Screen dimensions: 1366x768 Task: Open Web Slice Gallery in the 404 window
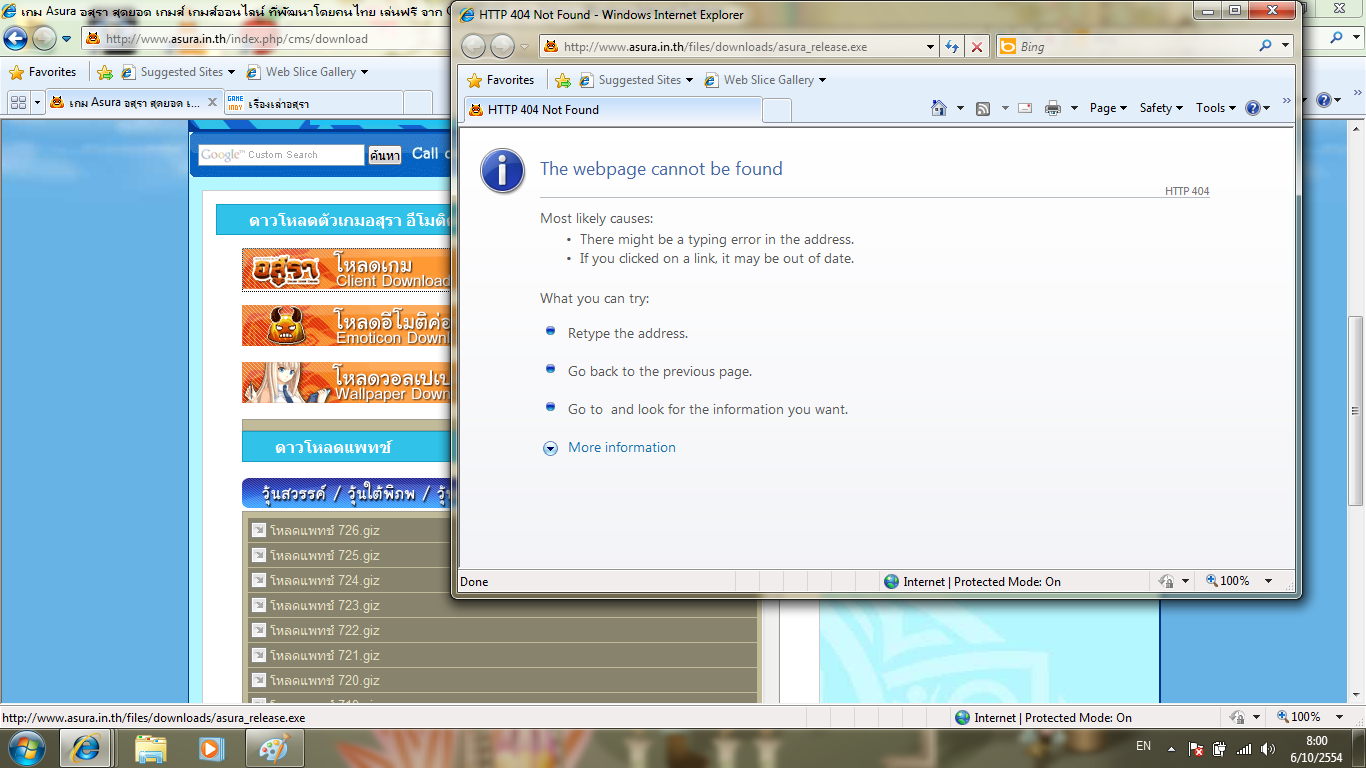tap(765, 80)
